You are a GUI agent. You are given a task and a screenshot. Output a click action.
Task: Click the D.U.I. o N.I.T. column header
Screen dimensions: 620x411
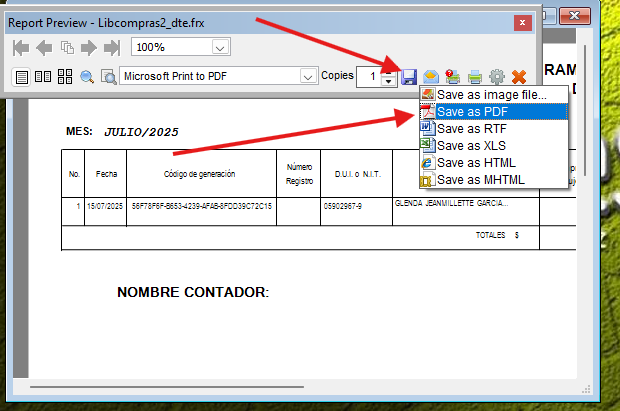(358, 174)
